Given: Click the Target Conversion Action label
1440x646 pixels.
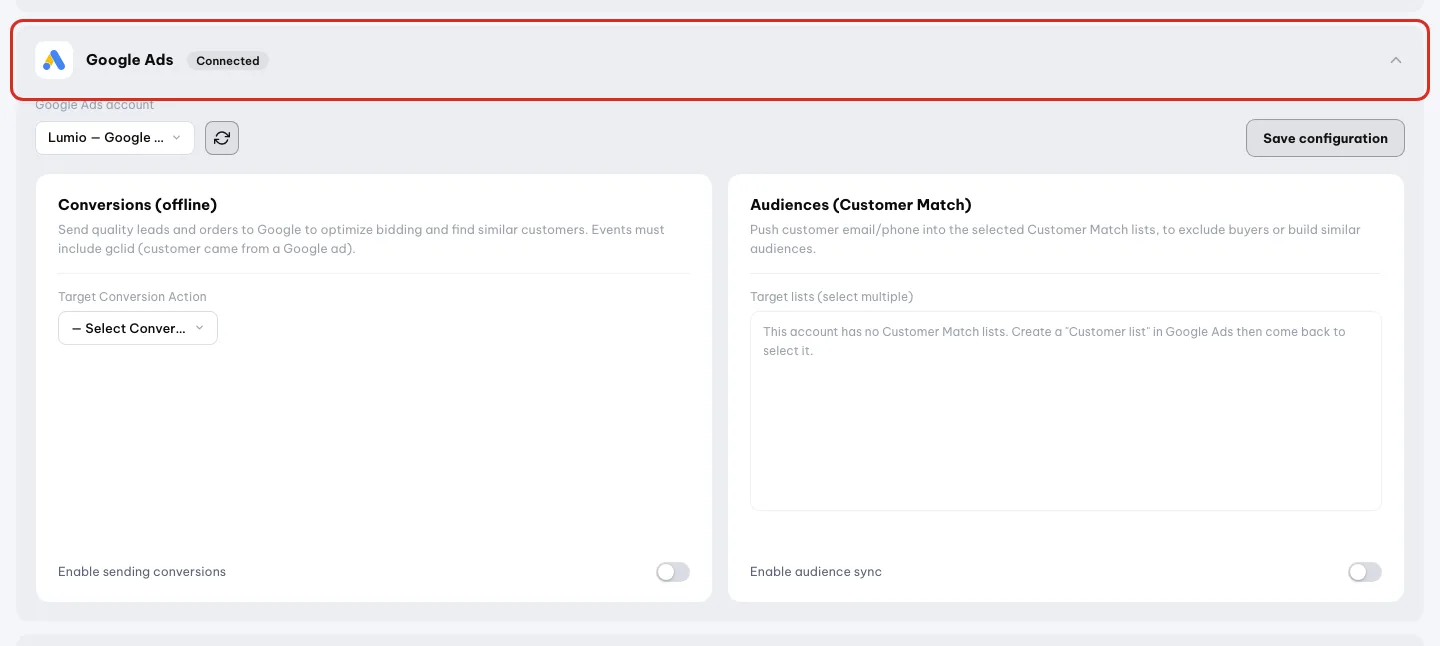Looking at the screenshot, I should [x=133, y=297].
